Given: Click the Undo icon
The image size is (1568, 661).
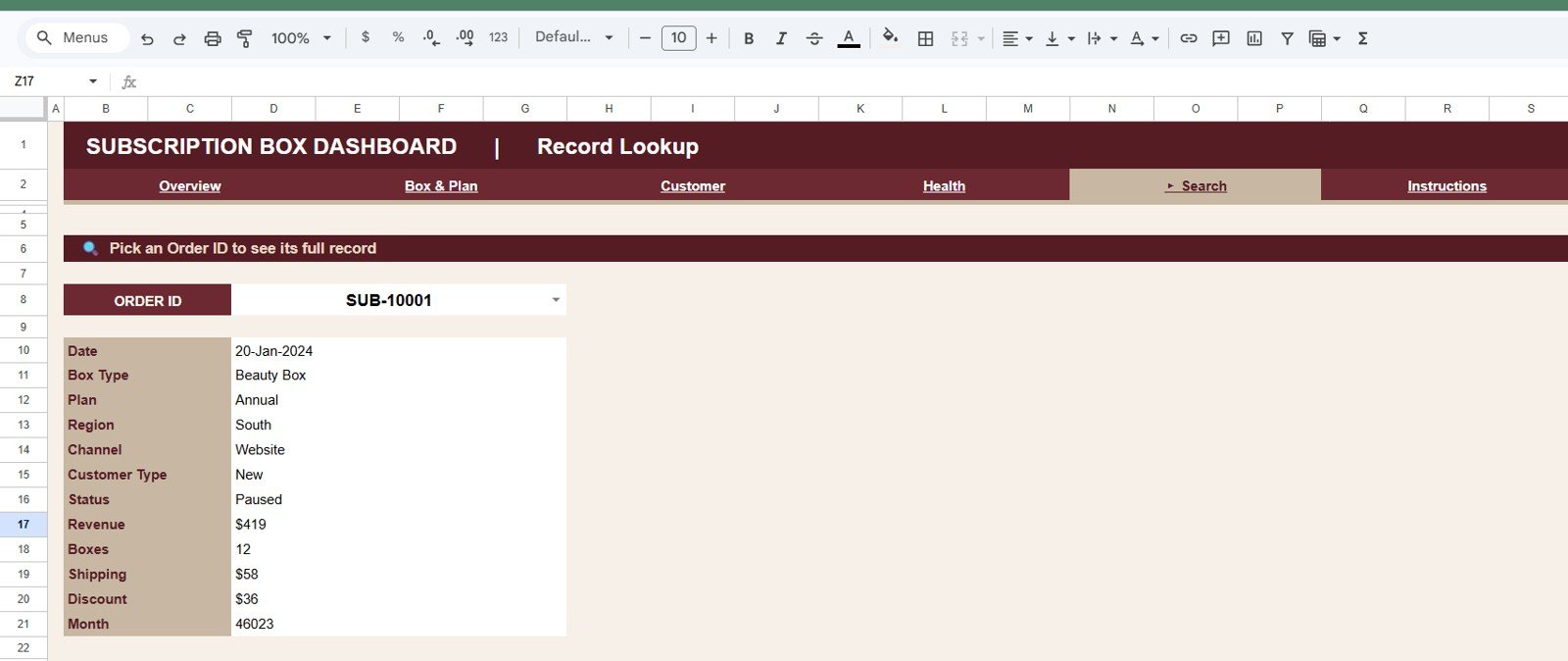Looking at the screenshot, I should pos(147,38).
